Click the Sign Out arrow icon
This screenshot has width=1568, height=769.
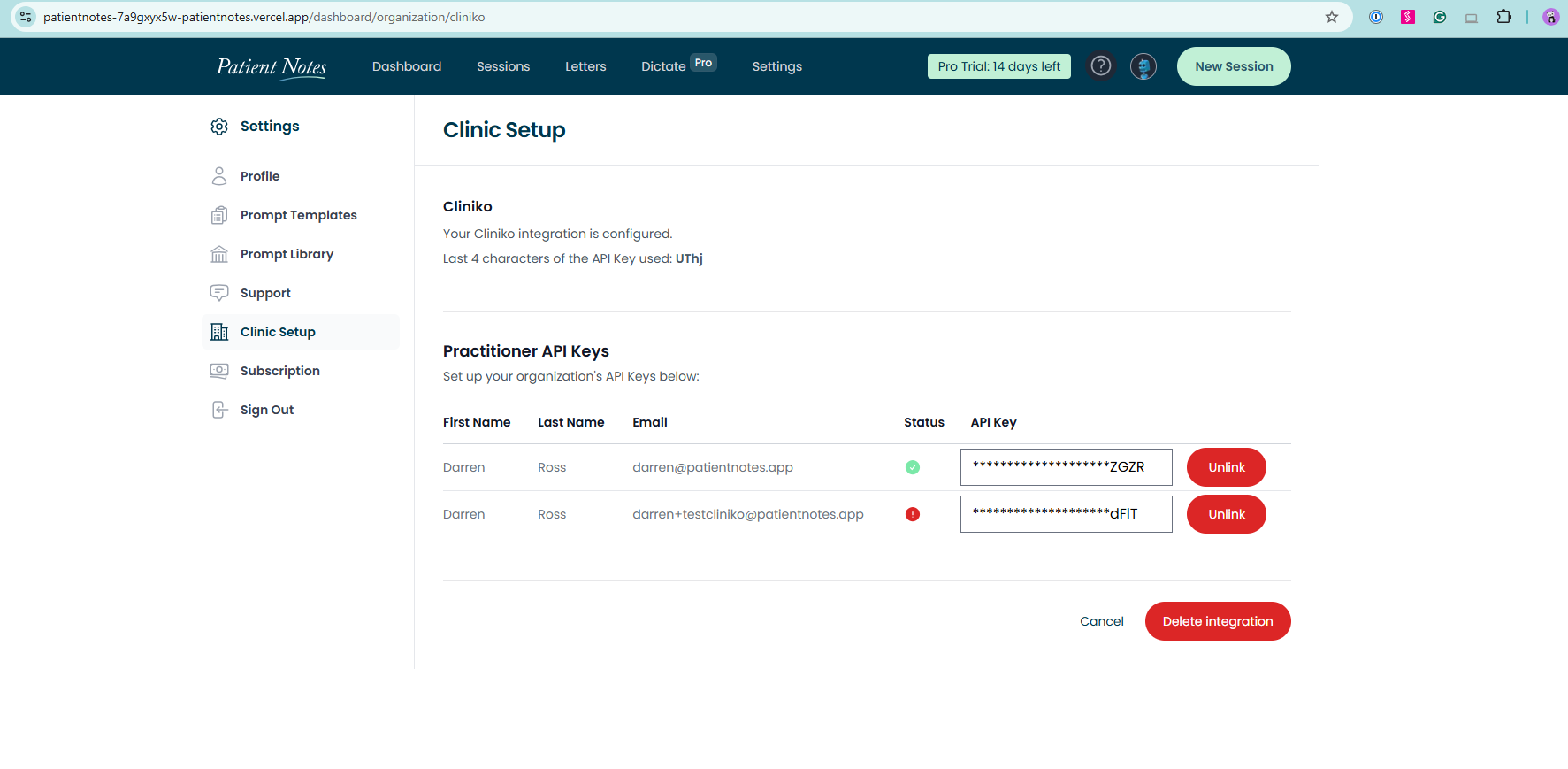point(219,410)
